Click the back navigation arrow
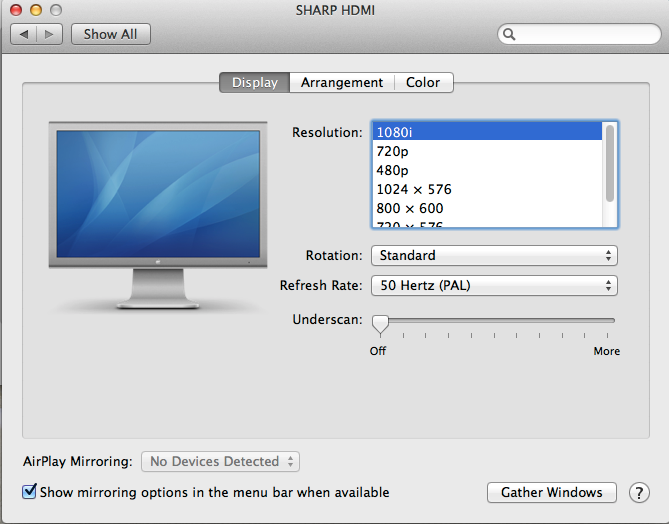The height and width of the screenshot is (524, 669). [24, 34]
